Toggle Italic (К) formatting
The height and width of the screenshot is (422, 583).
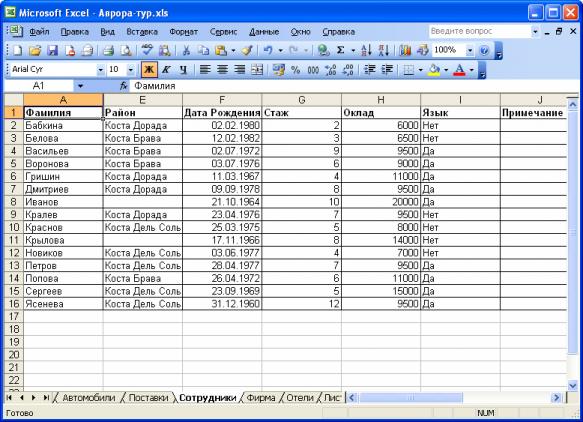tap(167, 70)
